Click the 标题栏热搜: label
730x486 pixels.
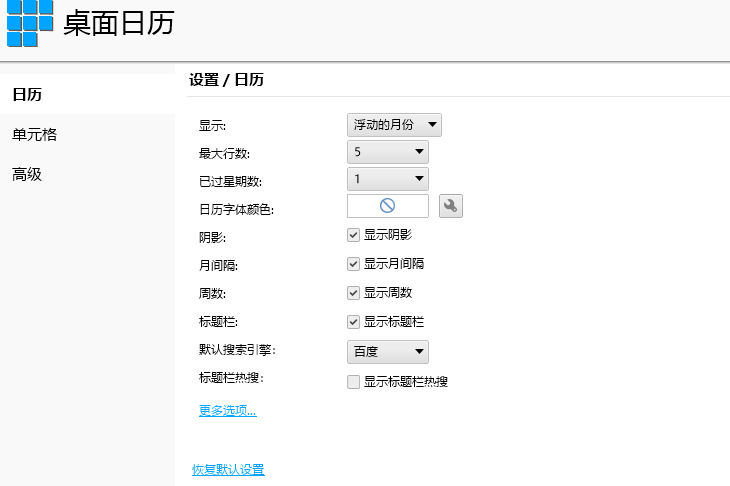[231, 378]
